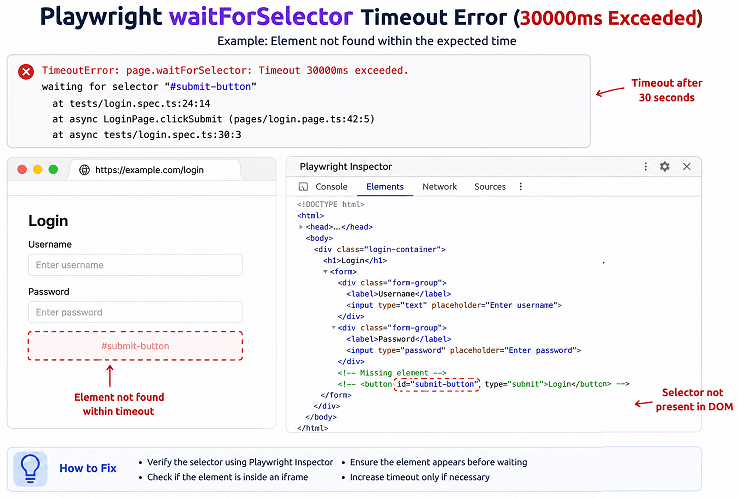739x498 pixels.
Task: Click the Password field label
Action: 49,292
